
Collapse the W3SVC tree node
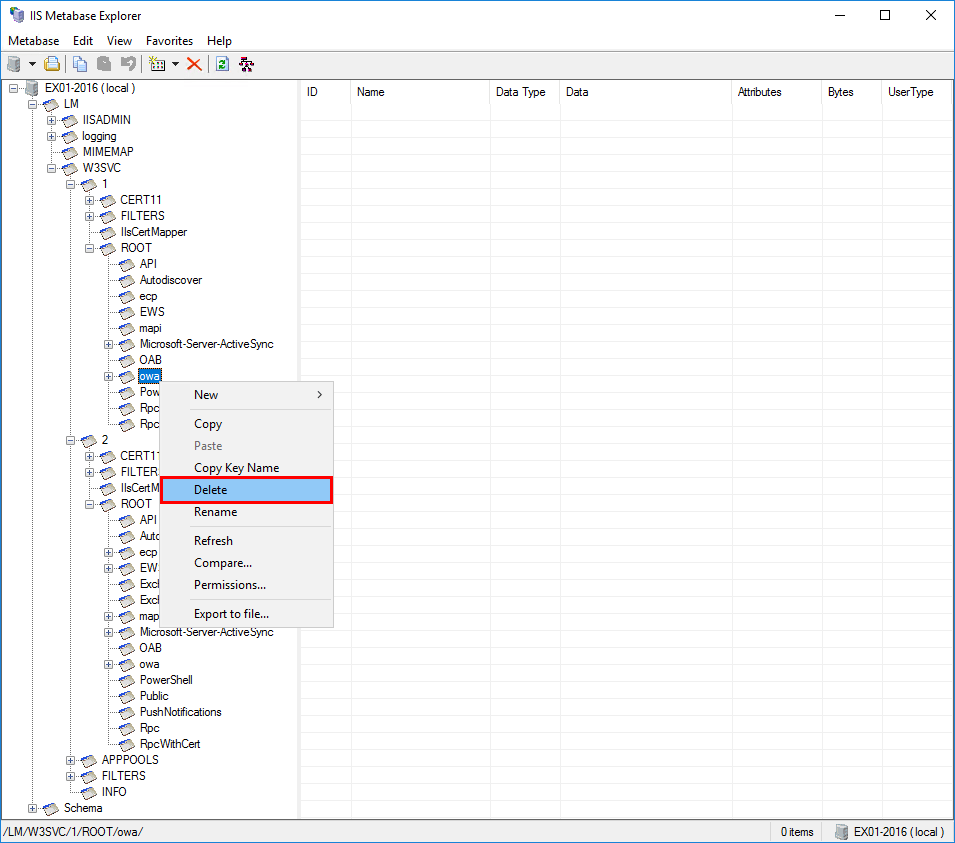[x=52, y=167]
